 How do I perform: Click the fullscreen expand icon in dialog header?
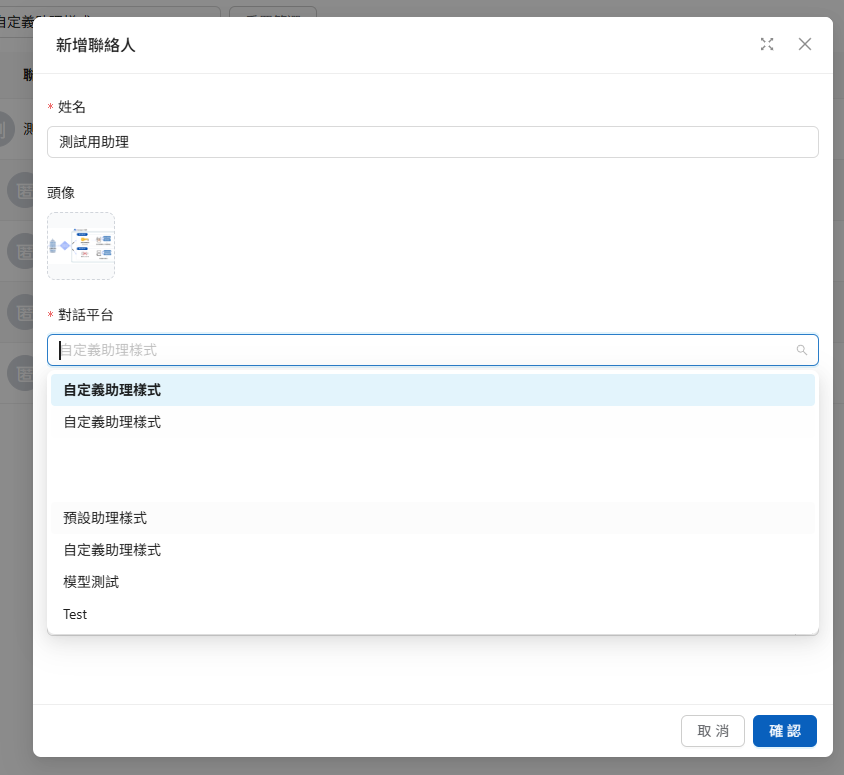tap(767, 44)
